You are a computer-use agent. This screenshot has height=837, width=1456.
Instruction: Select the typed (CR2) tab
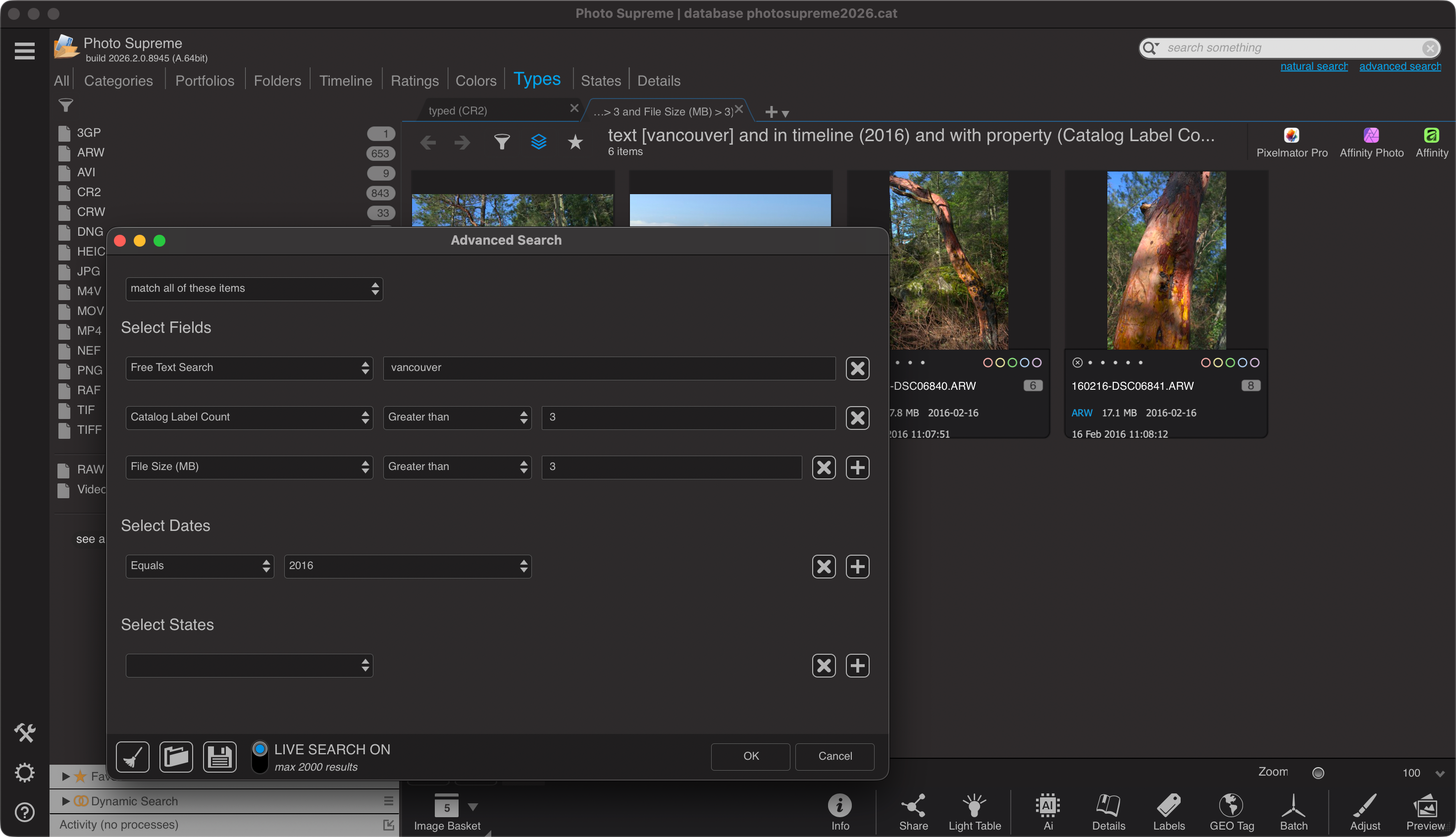tap(458, 110)
